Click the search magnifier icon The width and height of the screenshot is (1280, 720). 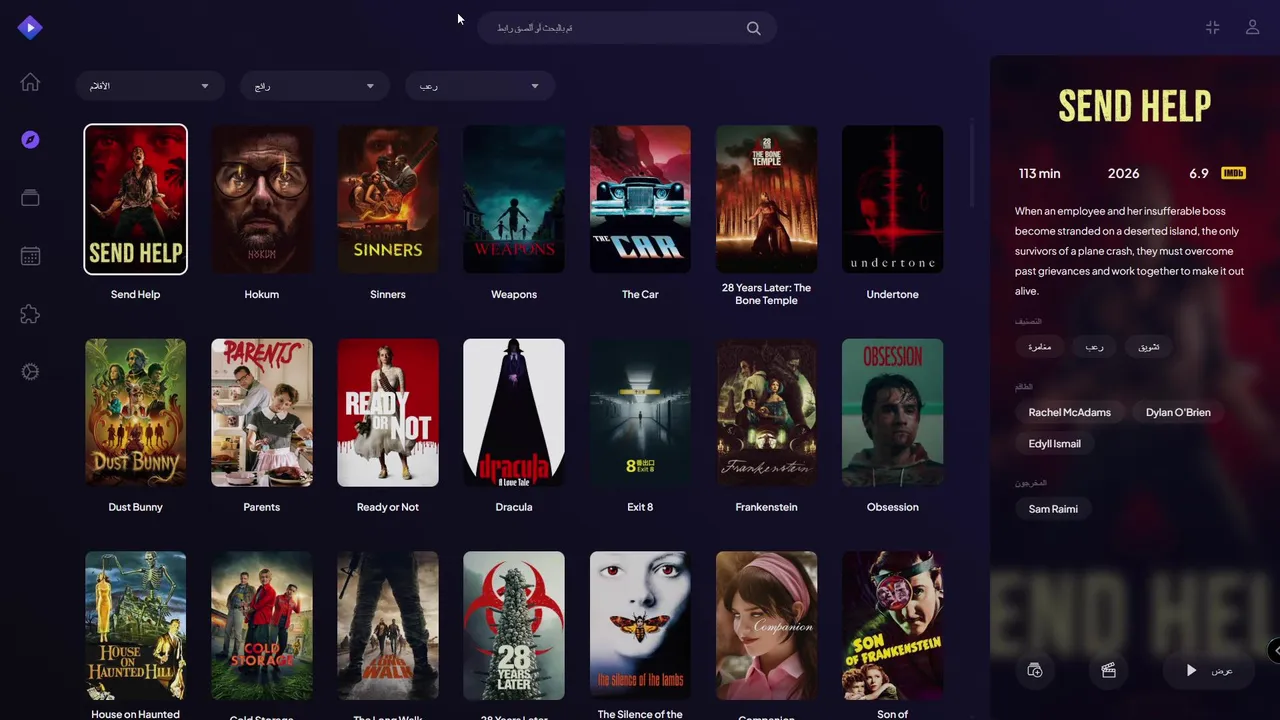[x=754, y=28]
